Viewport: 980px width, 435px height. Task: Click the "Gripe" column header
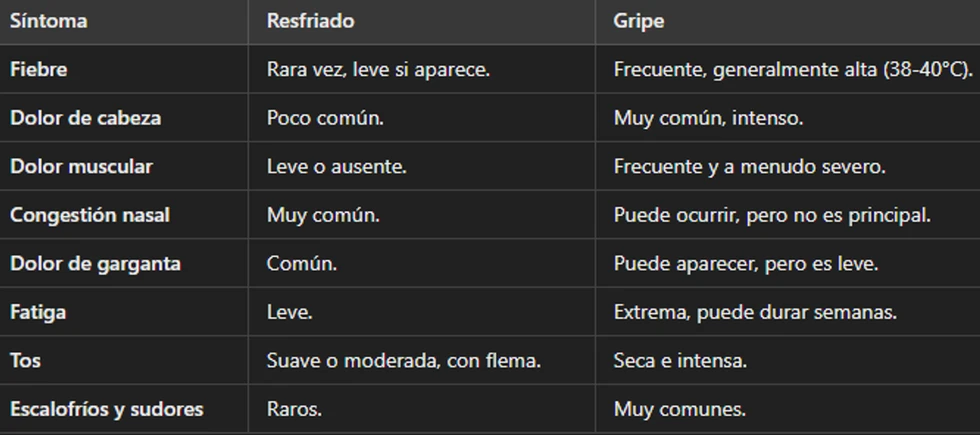[638, 20]
